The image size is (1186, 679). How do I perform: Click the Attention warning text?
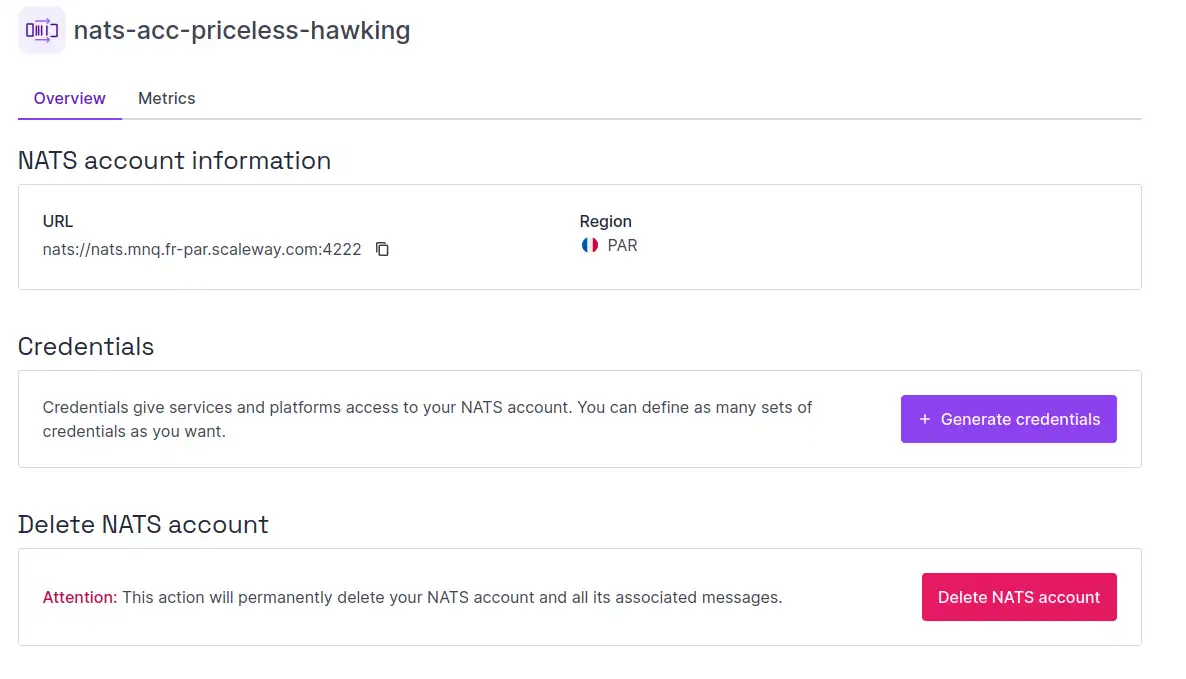point(80,597)
